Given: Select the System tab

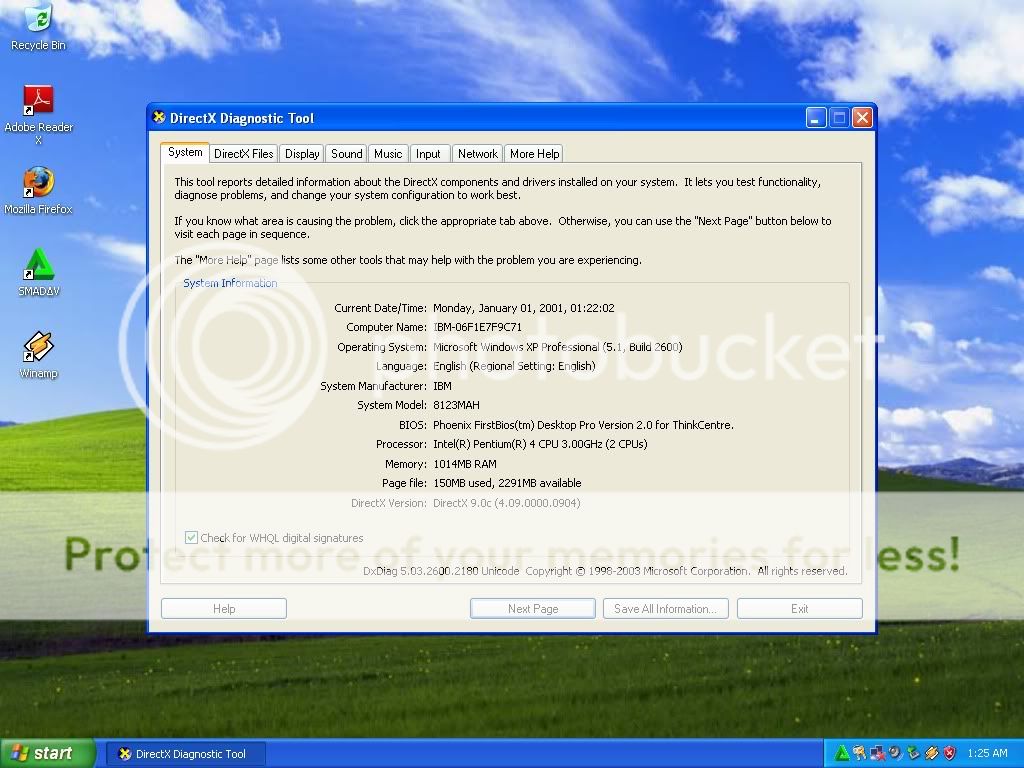Looking at the screenshot, I should tap(185, 152).
